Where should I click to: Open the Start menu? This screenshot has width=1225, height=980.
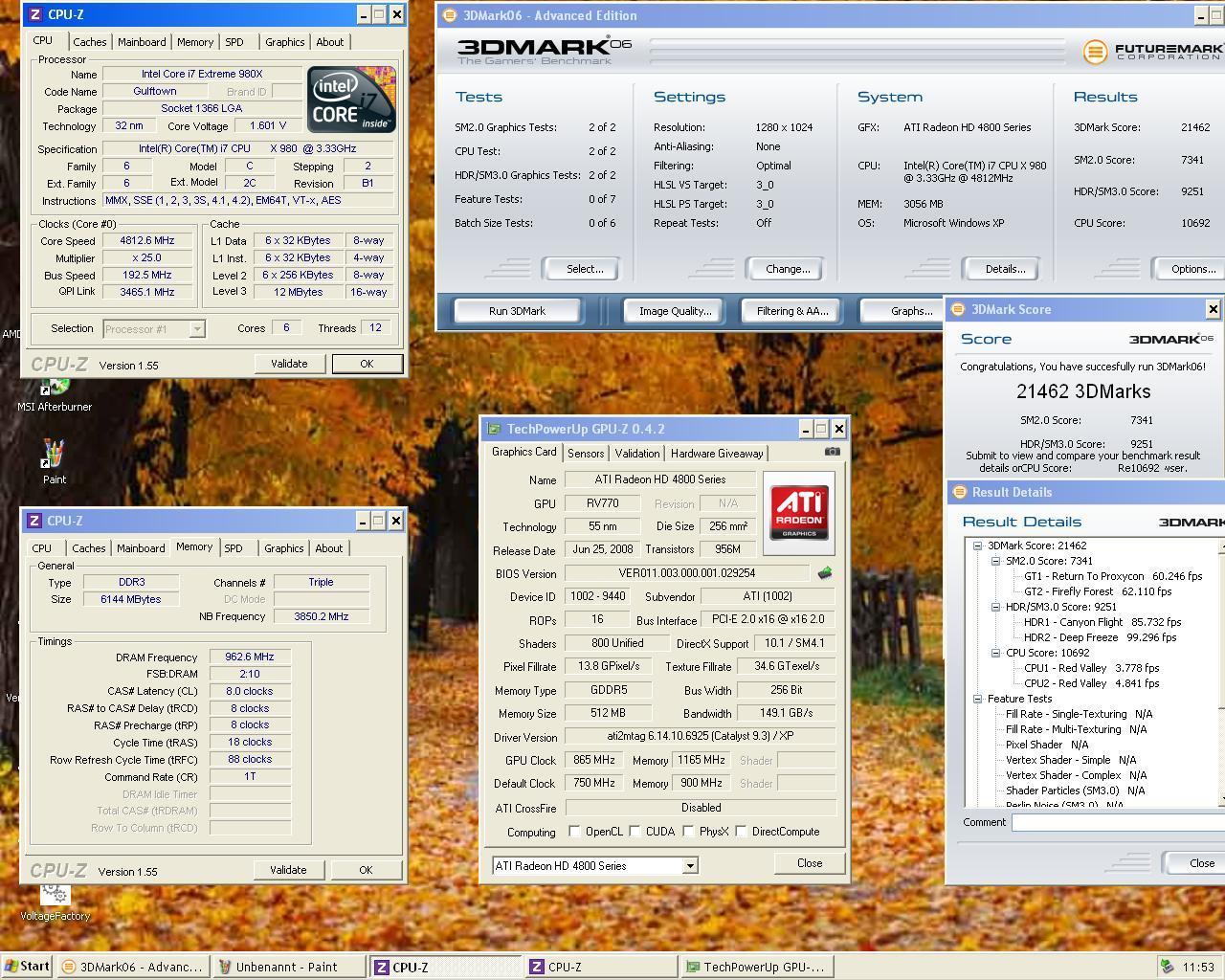26,967
